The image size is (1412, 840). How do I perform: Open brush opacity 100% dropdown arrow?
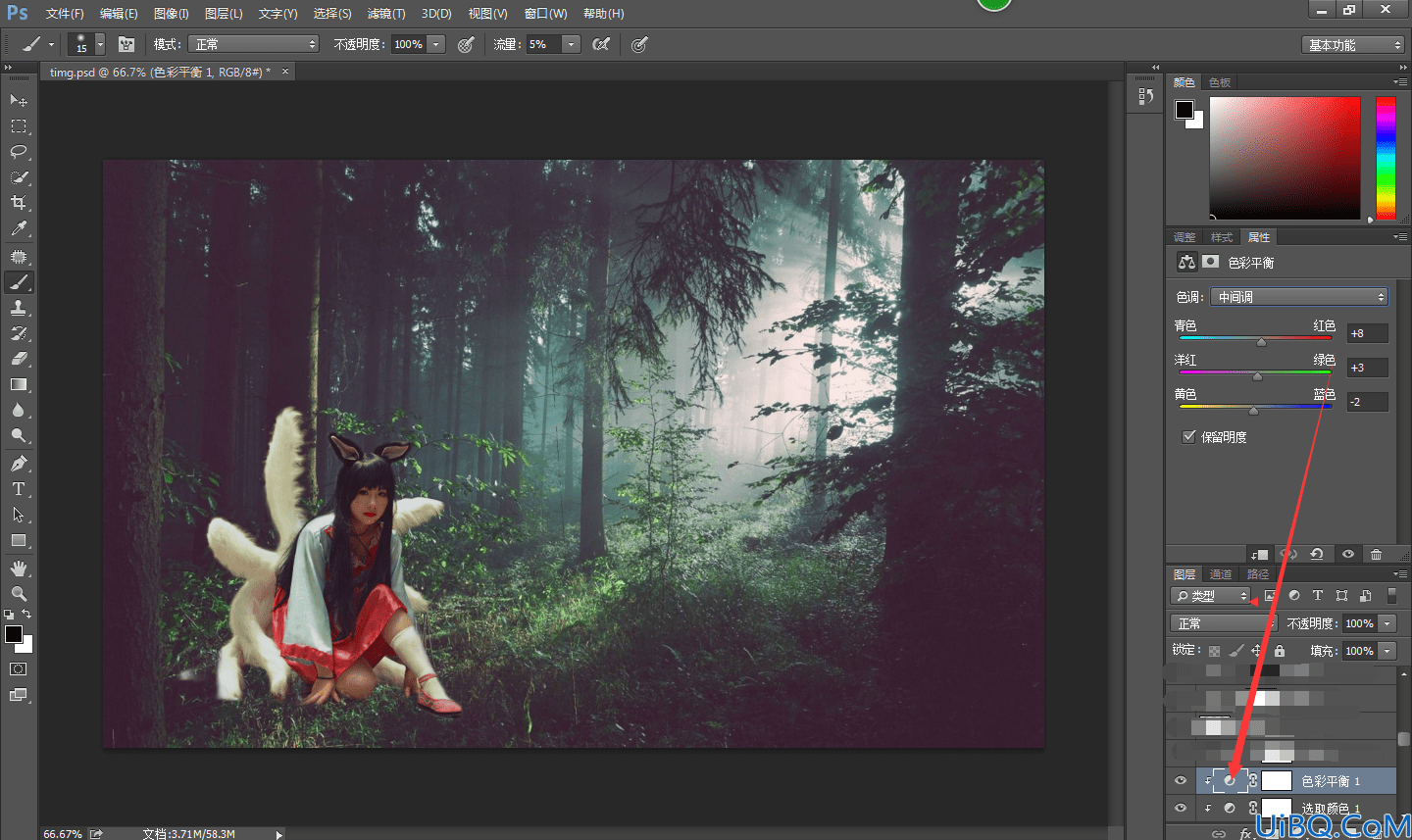tap(436, 44)
